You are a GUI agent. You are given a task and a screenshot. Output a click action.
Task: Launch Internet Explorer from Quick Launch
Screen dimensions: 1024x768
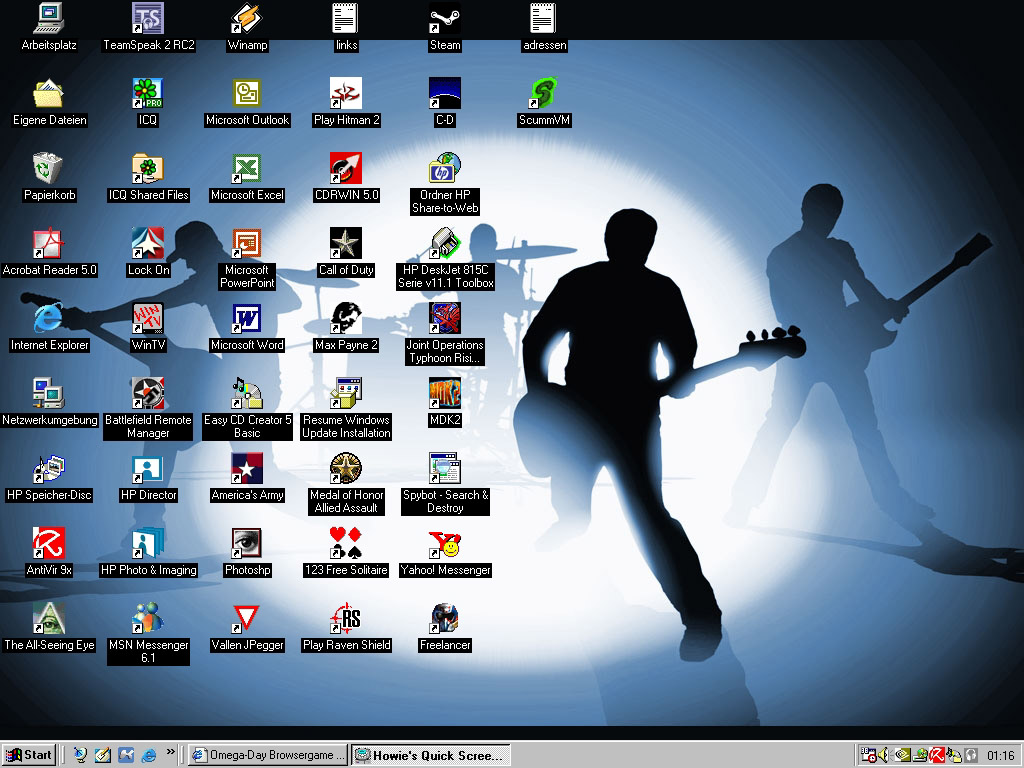point(149,755)
